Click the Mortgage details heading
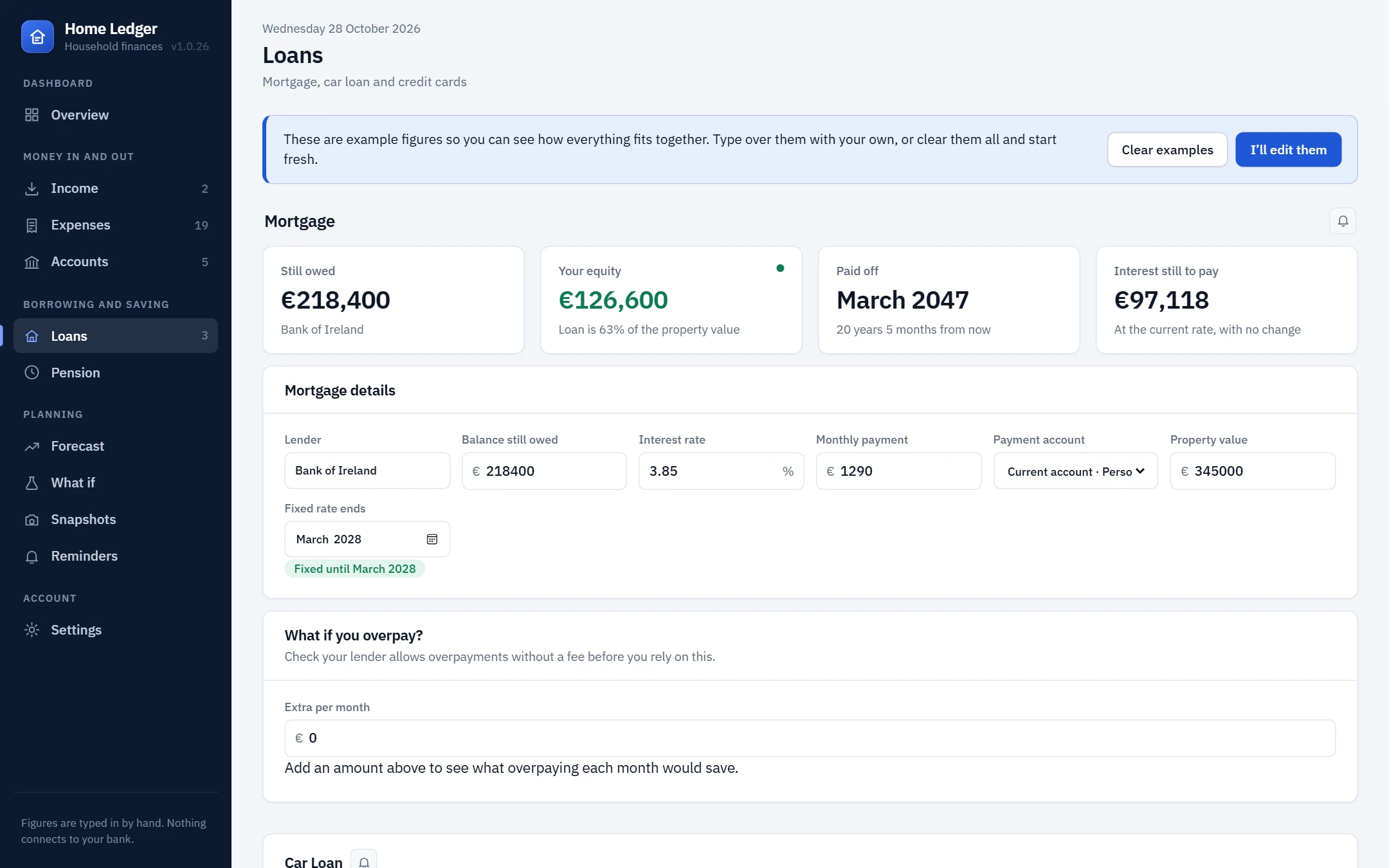 (340, 390)
